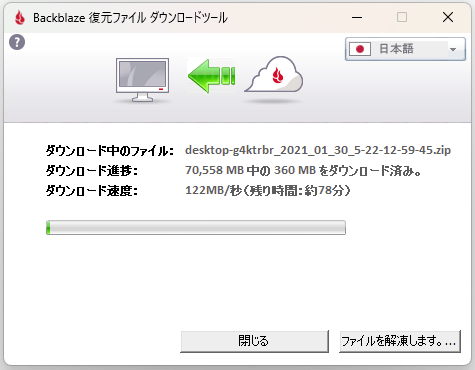Viewport: 475px width, 370px height.
Task: Minimize the Backblaze downloader window
Action: [357, 17]
